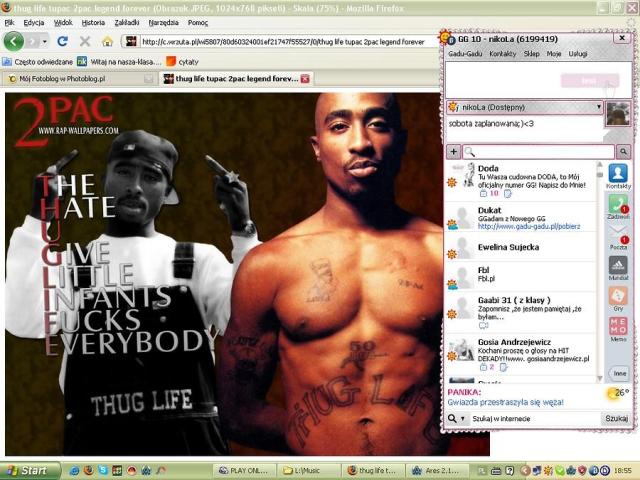The image size is (640, 480).
Task: Open the Edycja menu
Action: click(x=34, y=23)
